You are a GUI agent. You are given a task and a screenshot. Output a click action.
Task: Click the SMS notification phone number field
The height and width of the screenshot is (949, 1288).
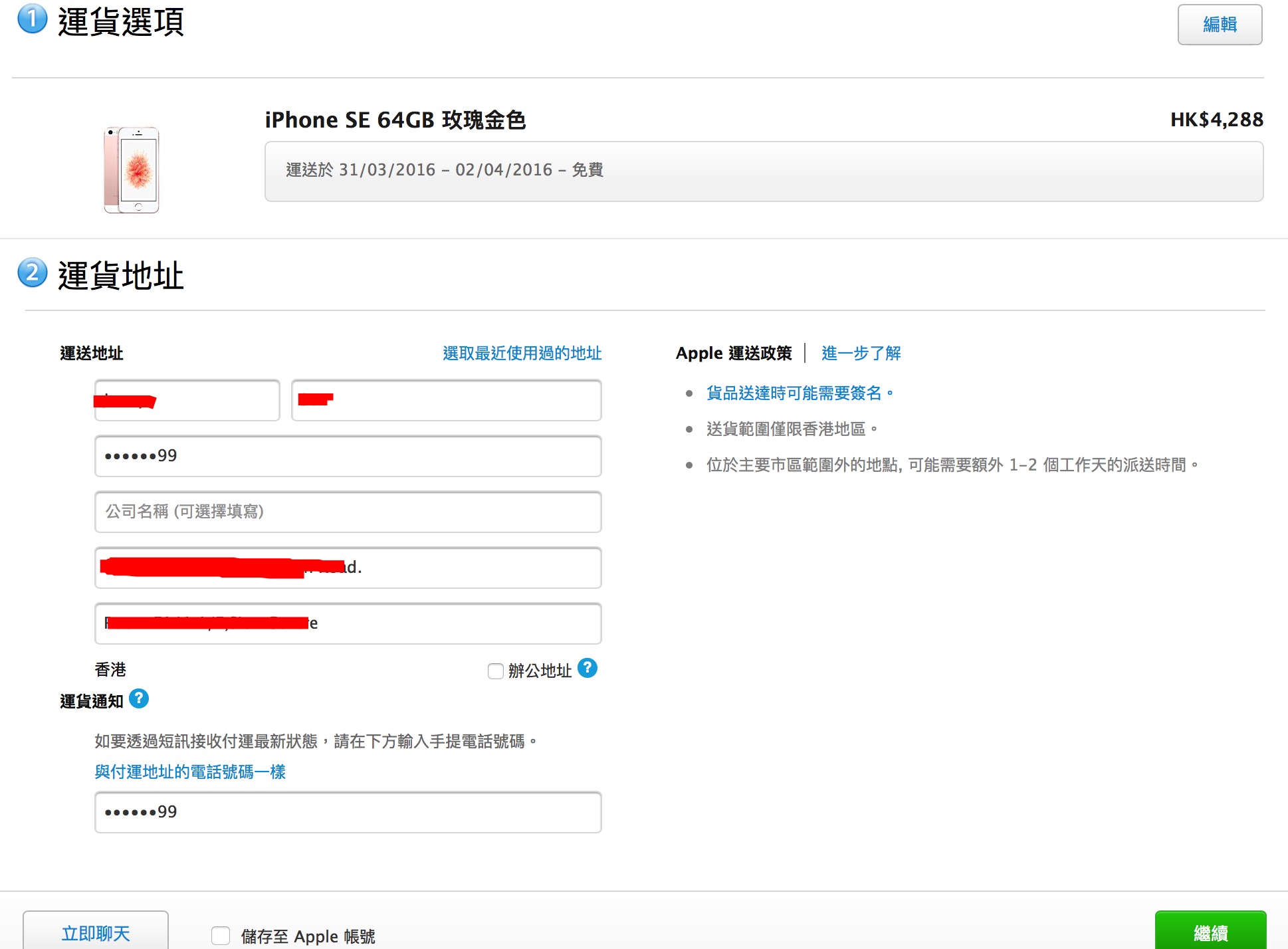click(347, 811)
